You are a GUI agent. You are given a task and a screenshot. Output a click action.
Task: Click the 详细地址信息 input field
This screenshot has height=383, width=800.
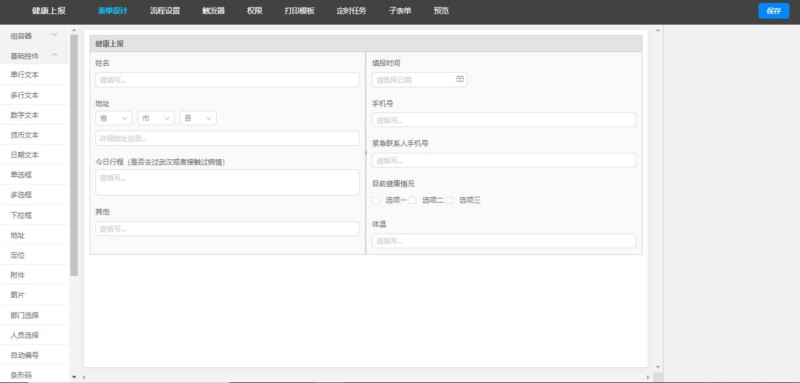coord(227,138)
